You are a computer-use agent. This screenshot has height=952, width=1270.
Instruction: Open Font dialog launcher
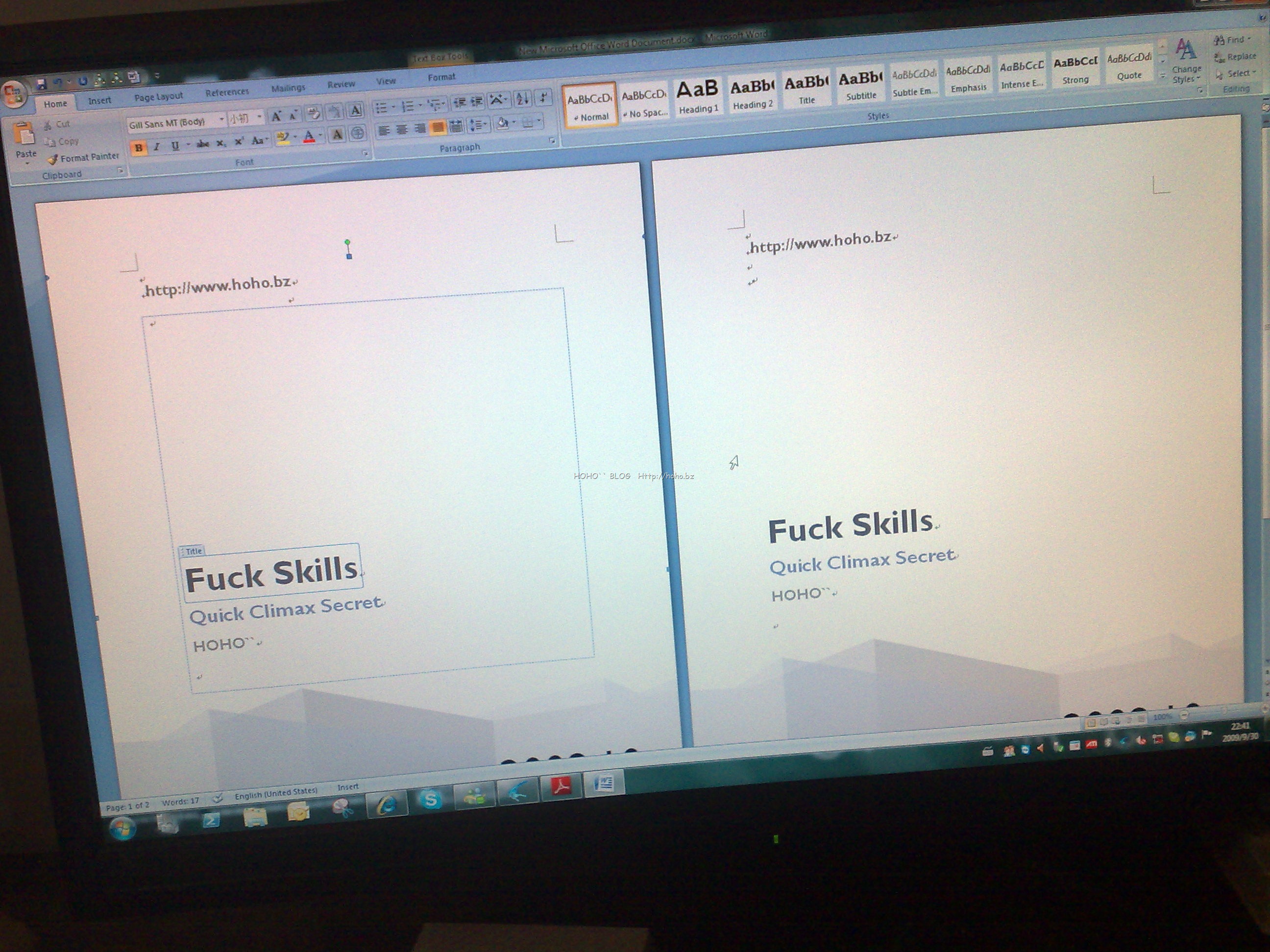coord(365,153)
